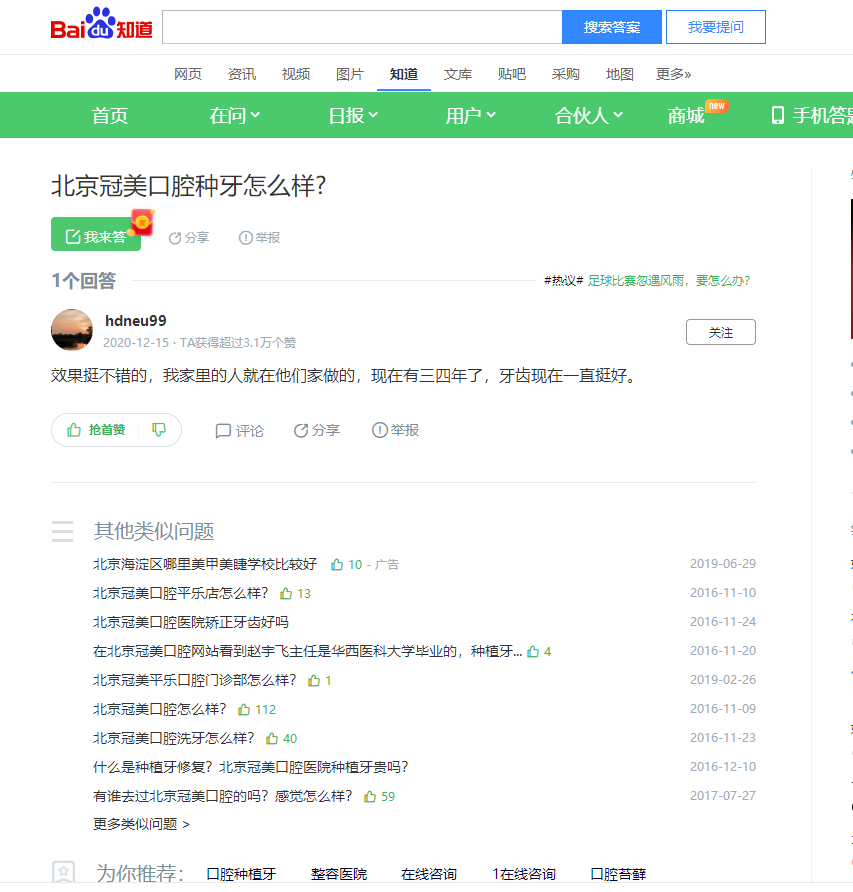Screen dimensions: 853x892
Task: Click the comment bubble icon 评论
Action: pyautogui.click(x=223, y=431)
